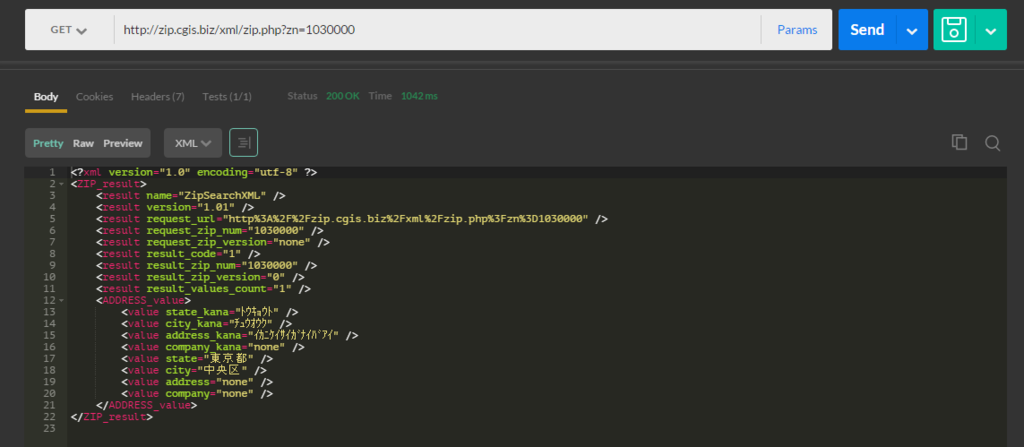Click line number 23 in gutter
Viewport: 1024px width, 447px height.
[50, 429]
